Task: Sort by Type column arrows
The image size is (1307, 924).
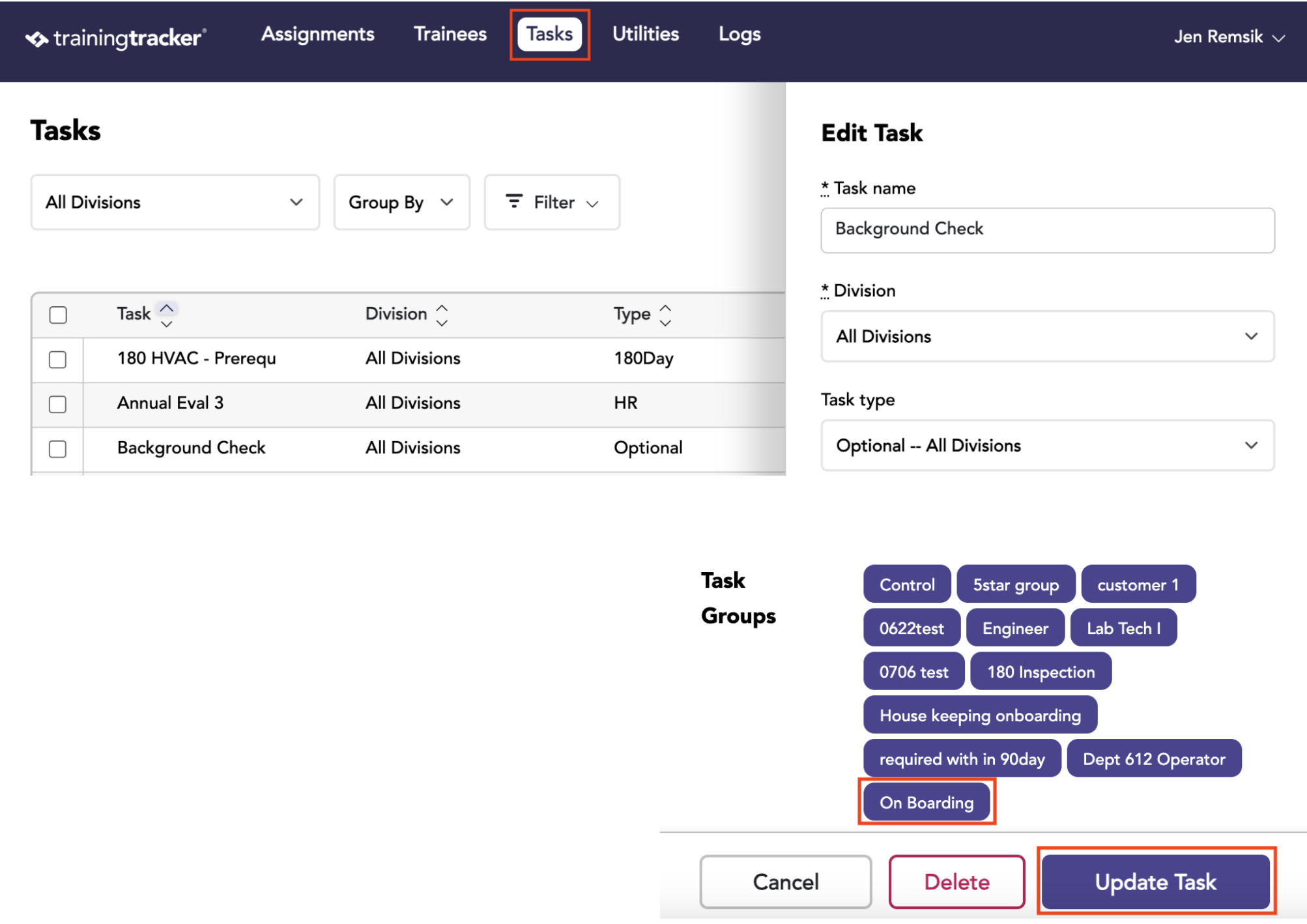Action: click(x=665, y=315)
